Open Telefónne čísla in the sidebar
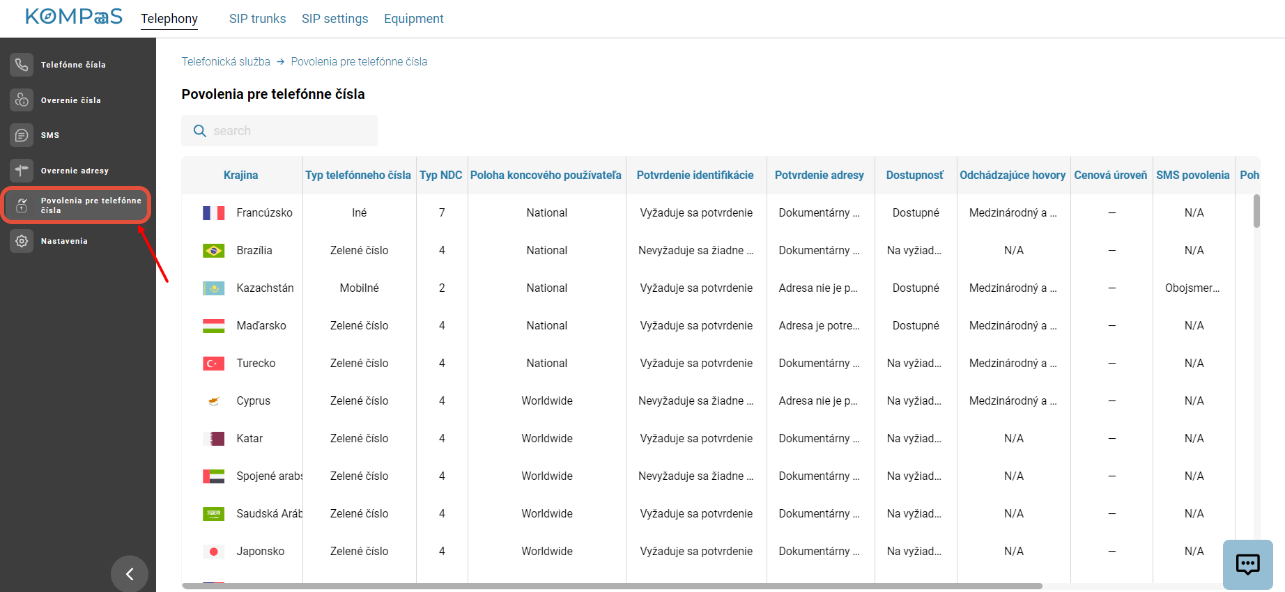 point(73,65)
